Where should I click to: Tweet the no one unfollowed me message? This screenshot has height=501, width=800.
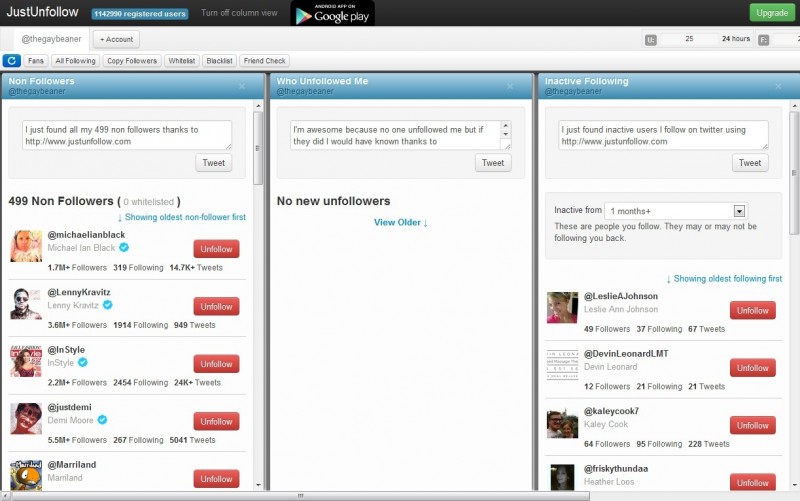point(493,163)
